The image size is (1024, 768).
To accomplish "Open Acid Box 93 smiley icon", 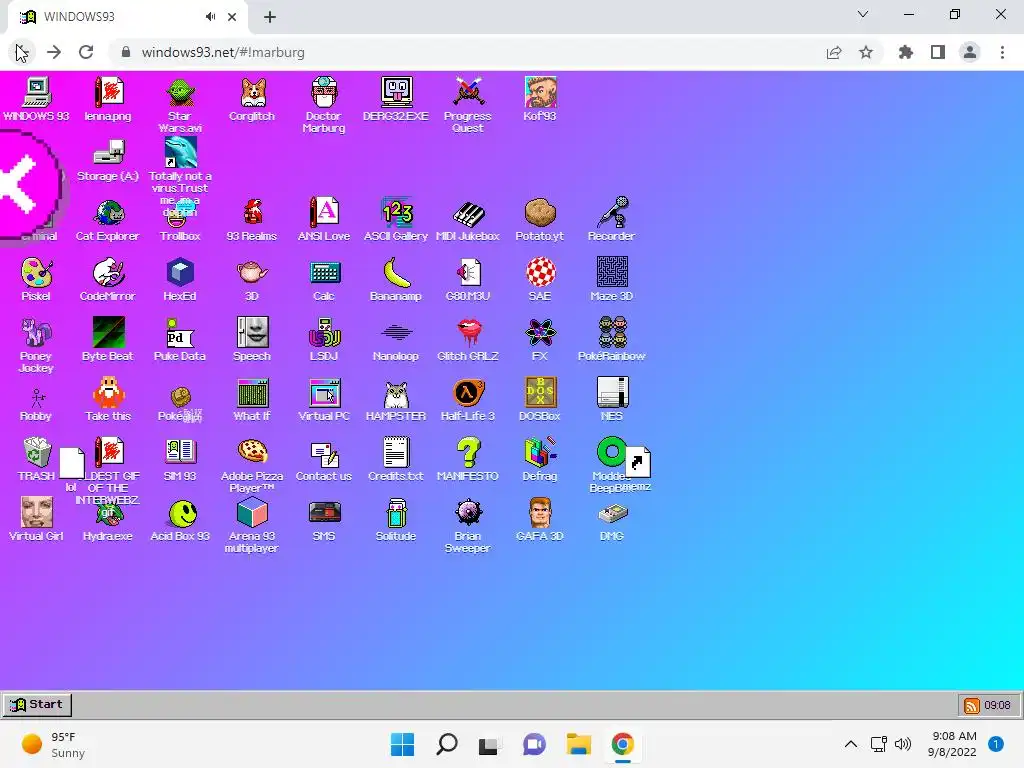I will (x=180, y=513).
